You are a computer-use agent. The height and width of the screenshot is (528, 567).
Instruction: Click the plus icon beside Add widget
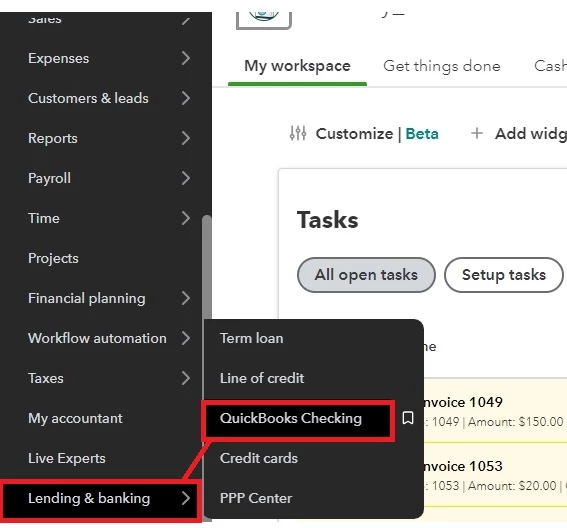[x=477, y=133]
